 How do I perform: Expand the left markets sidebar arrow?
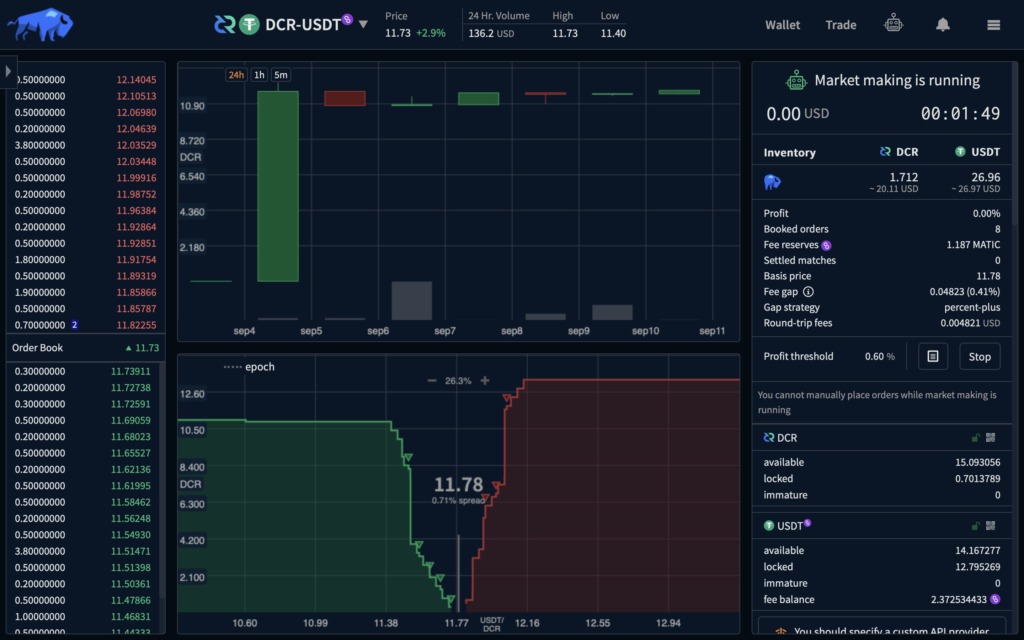click(8, 71)
